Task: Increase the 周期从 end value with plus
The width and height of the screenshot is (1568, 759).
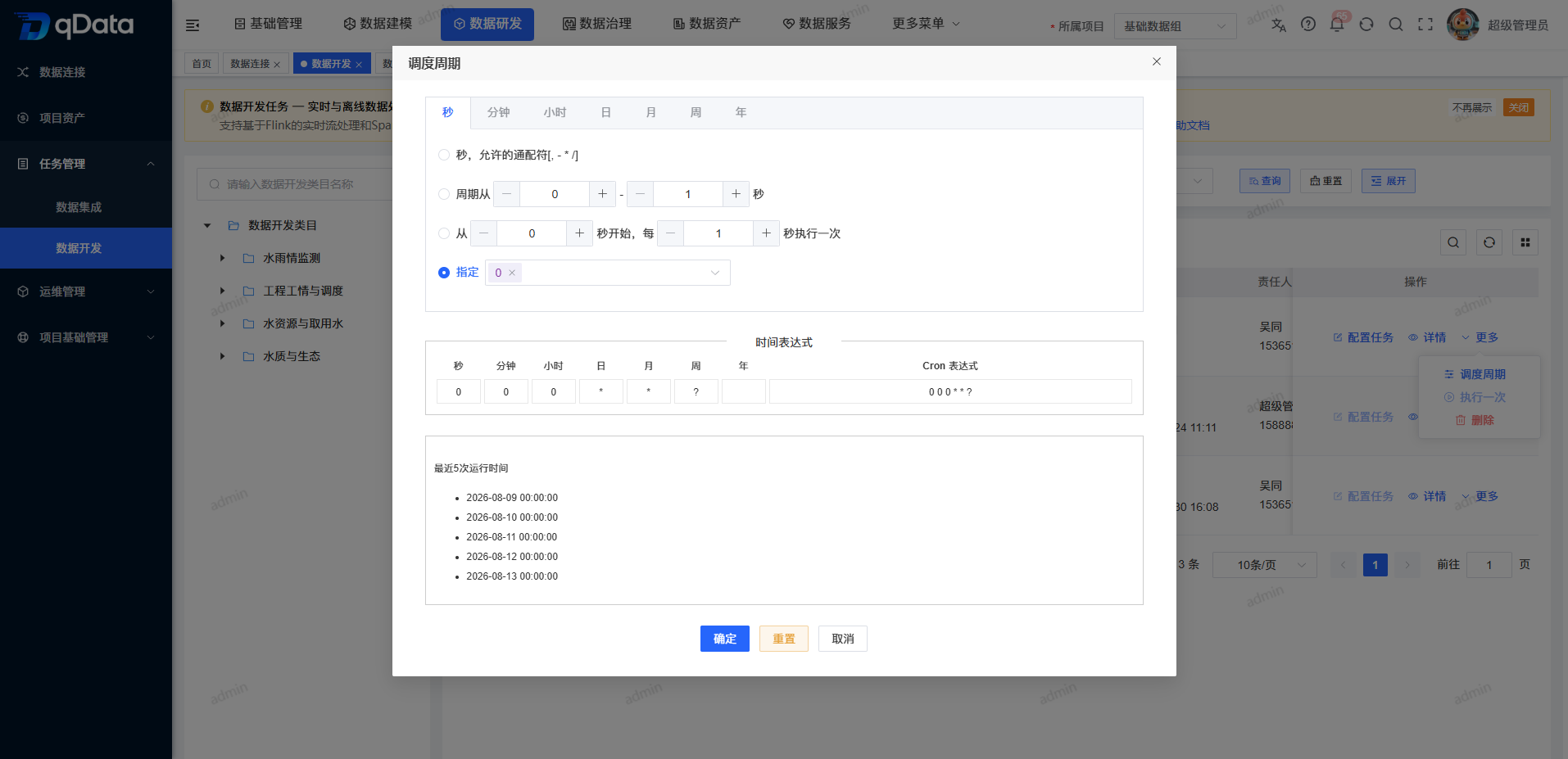Action: [736, 194]
